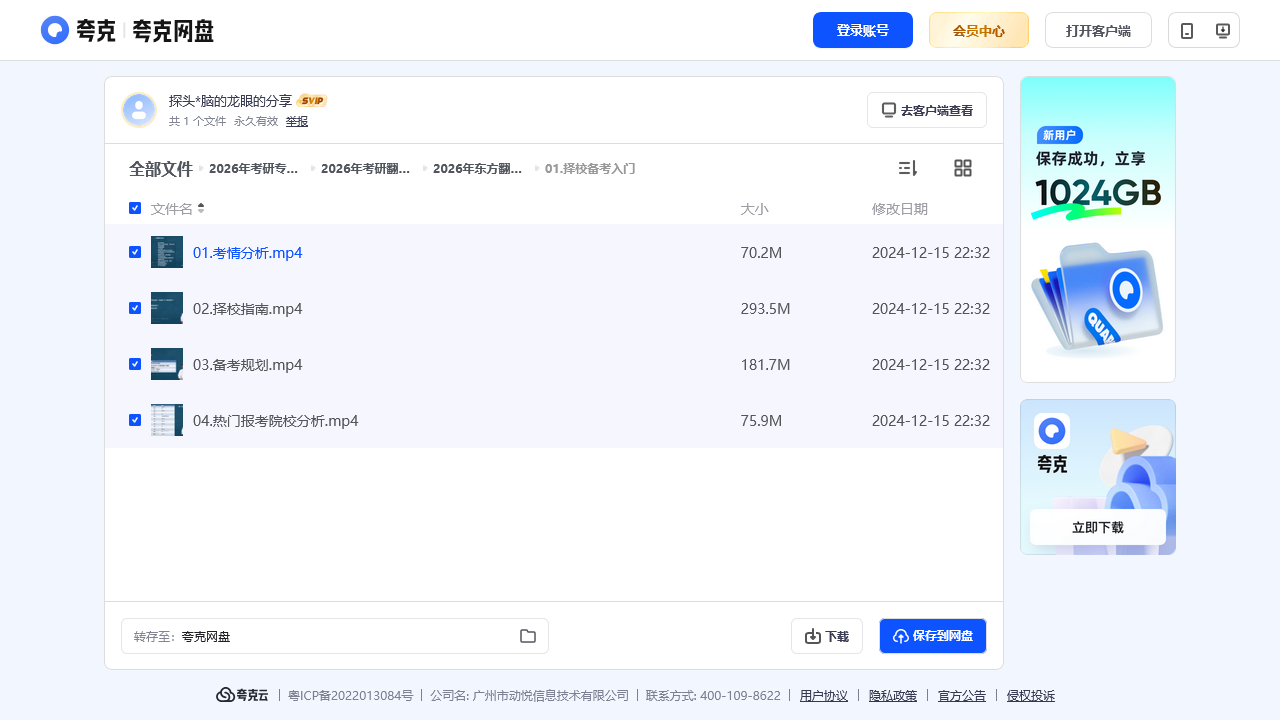
Task: Open the 官方公告 link
Action: tap(962, 696)
